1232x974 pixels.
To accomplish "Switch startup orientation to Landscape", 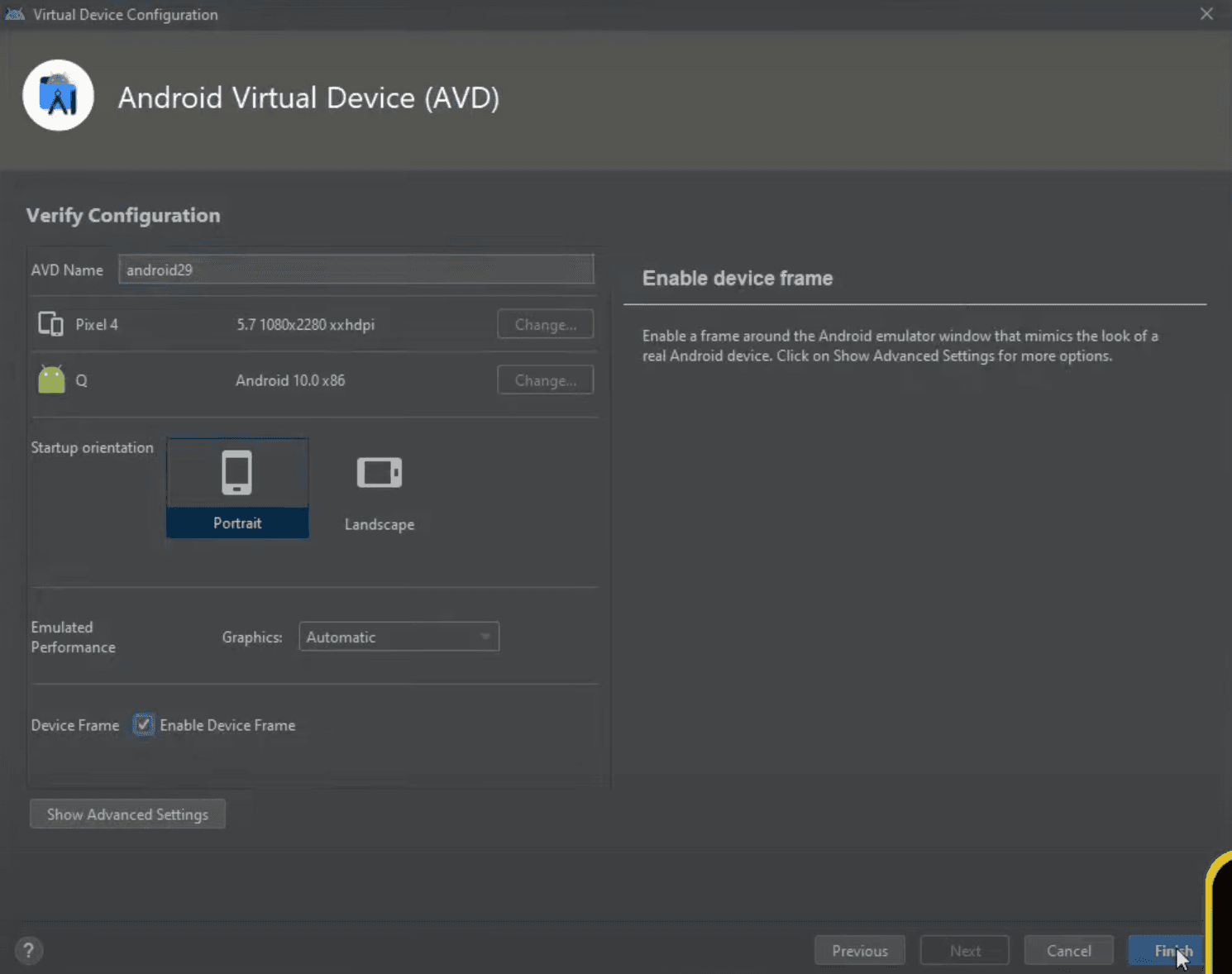I will click(379, 488).
